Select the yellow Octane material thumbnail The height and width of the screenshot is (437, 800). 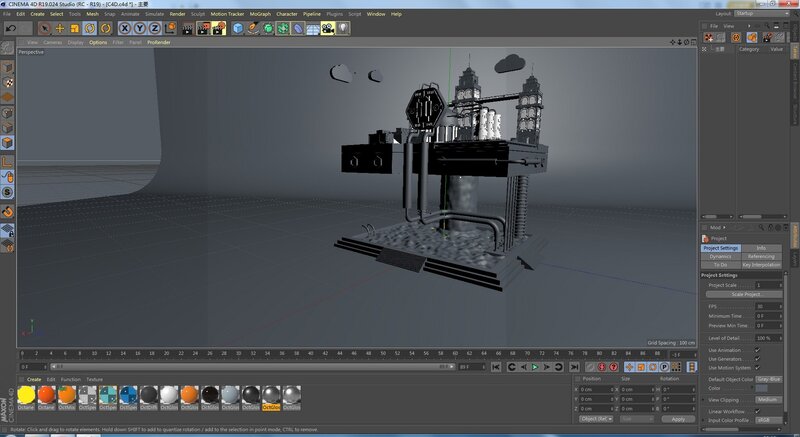[x=27, y=396]
